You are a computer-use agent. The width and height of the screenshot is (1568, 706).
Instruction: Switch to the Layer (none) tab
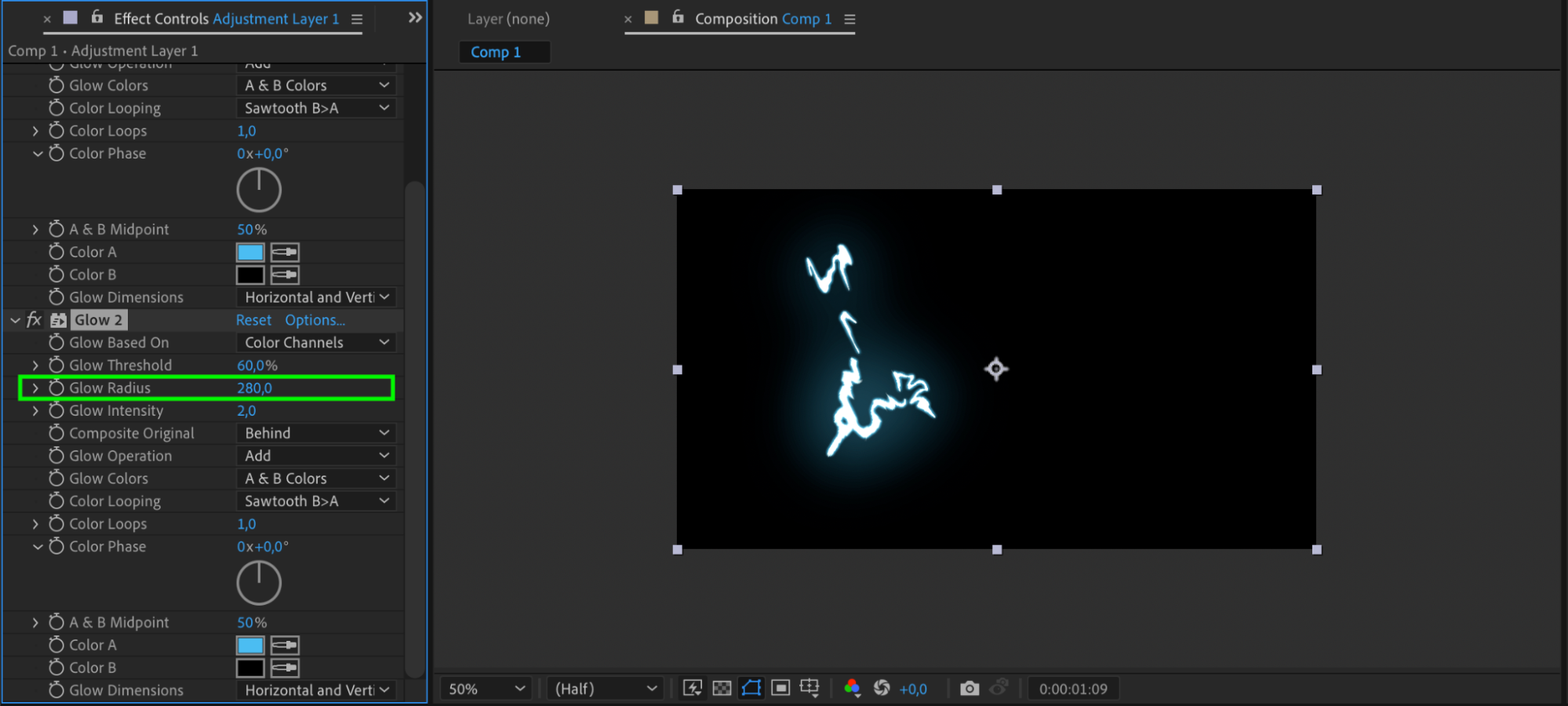pos(508,19)
